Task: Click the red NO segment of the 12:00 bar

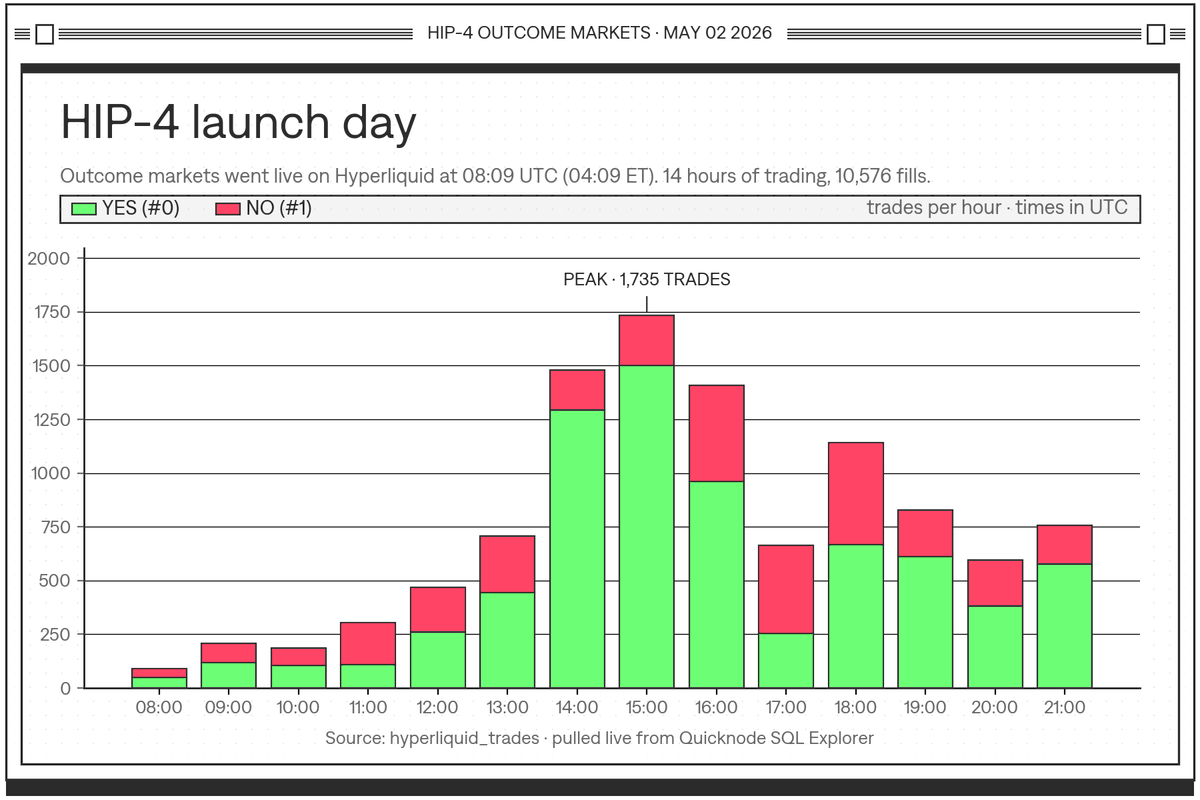Action: point(437,609)
